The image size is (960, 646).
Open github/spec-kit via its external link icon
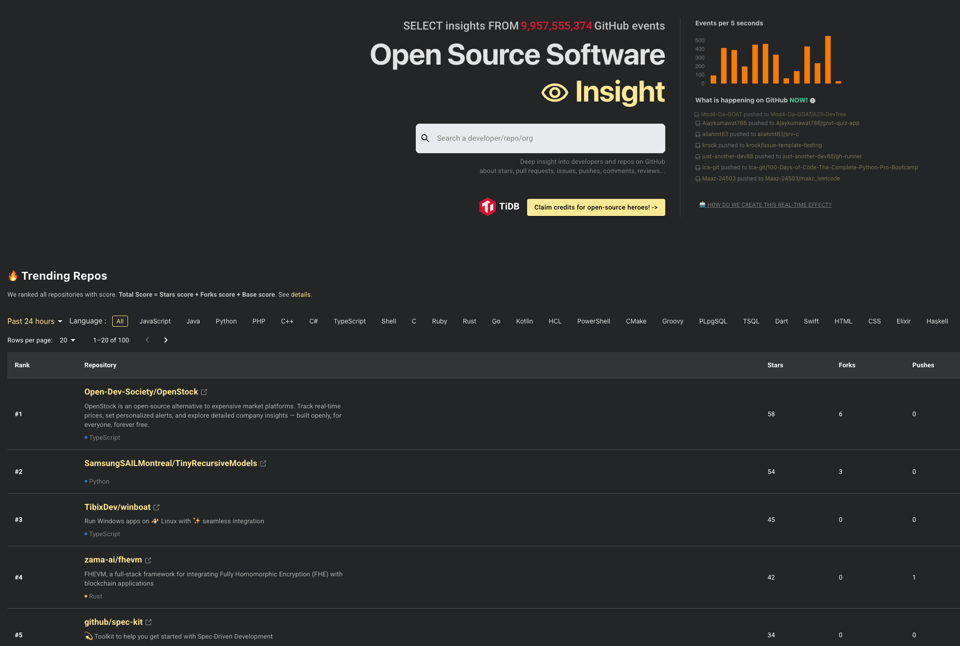150,621
